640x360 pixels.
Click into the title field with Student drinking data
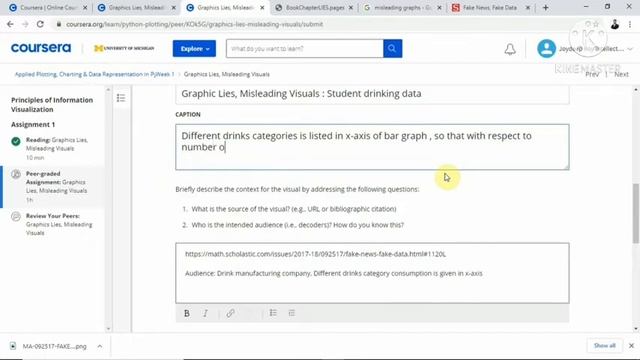[372, 93]
